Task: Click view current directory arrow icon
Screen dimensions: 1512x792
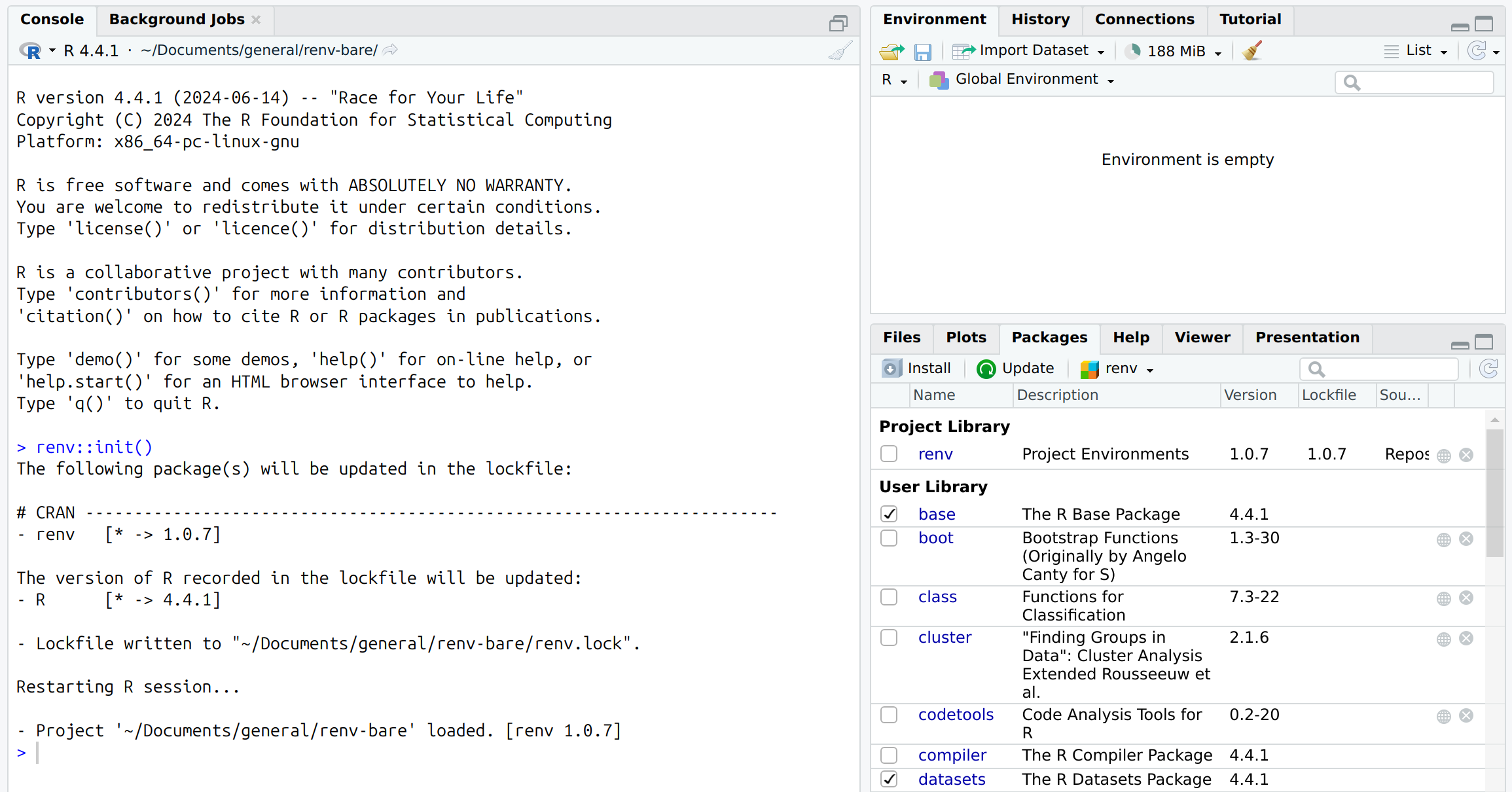Action: [x=390, y=50]
